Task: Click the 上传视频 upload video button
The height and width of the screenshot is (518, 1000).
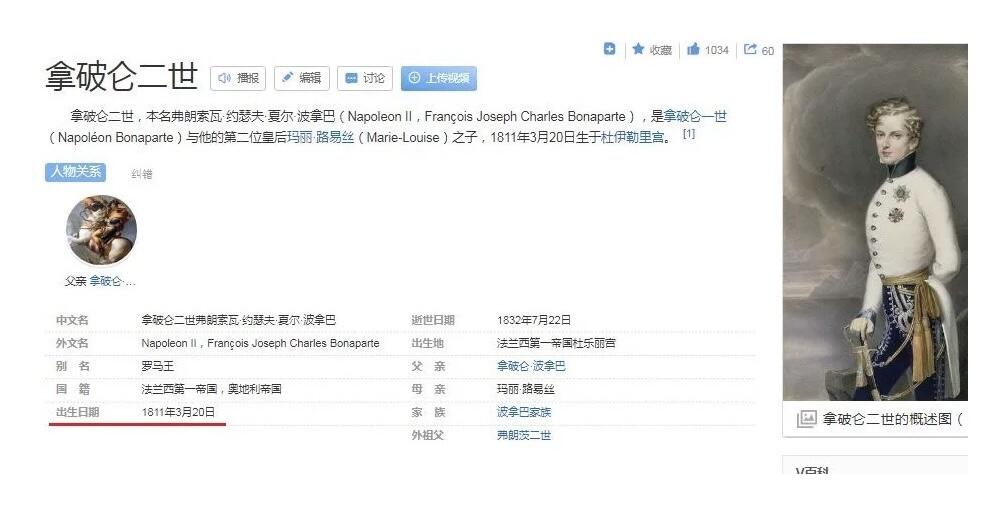Action: [x=439, y=78]
